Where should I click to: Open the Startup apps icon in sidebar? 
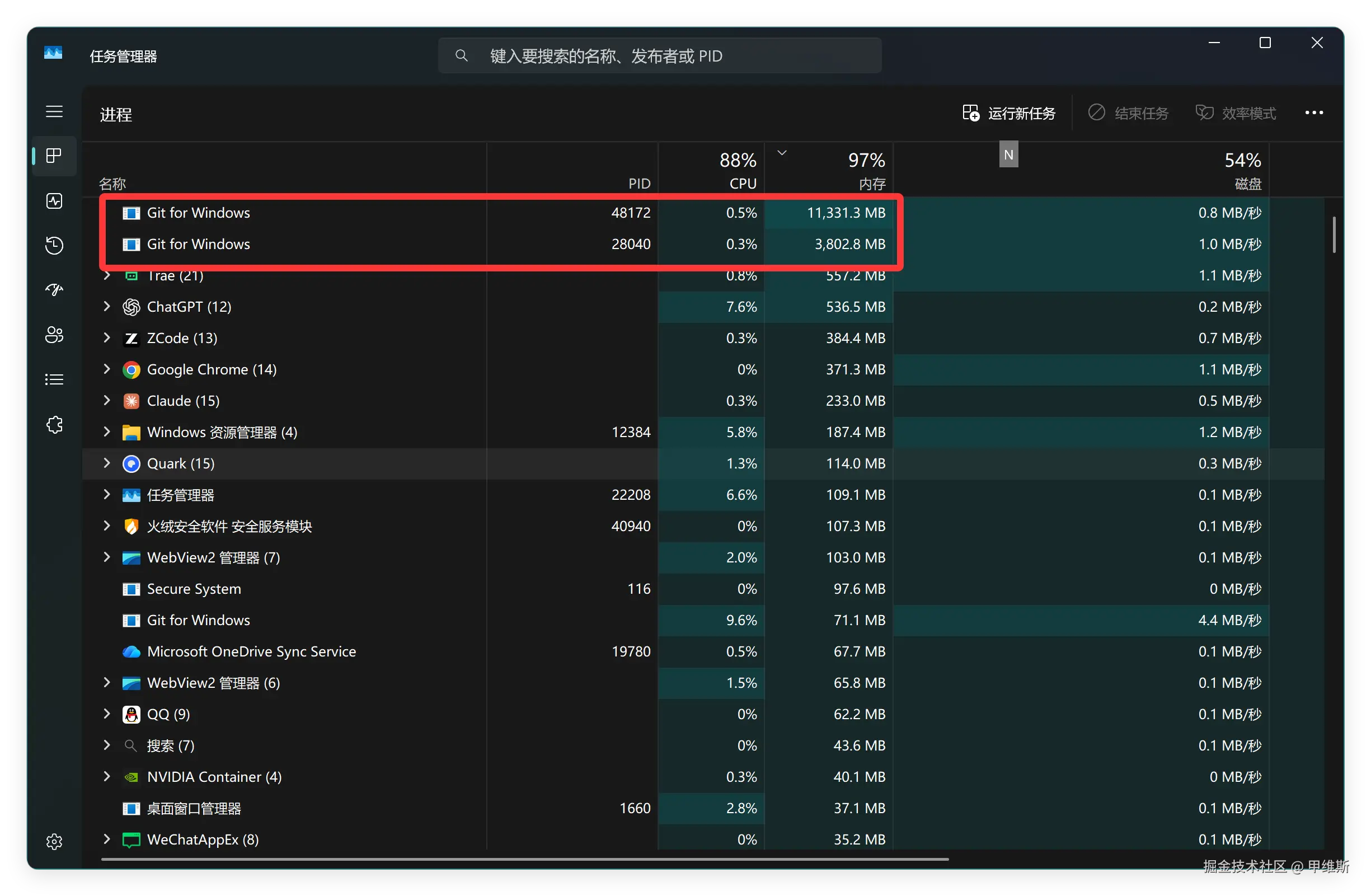[54, 290]
